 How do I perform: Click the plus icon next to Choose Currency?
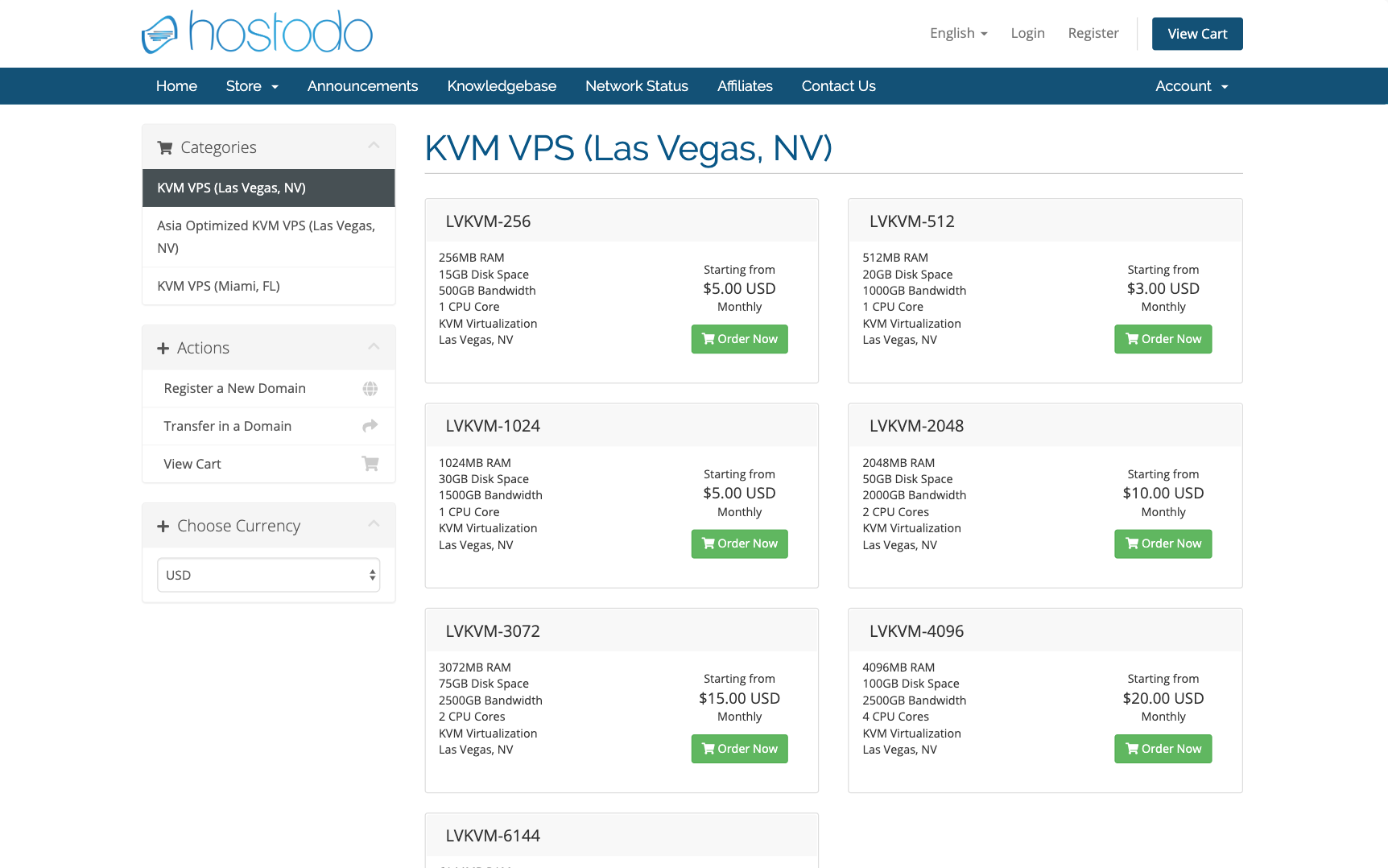(163, 526)
